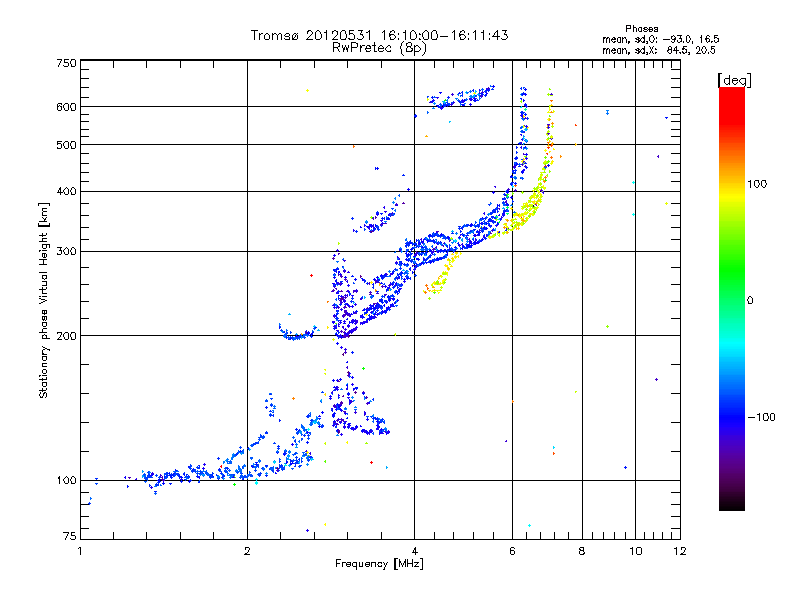The height and width of the screenshot is (600, 800).
Task: Click the 'Phases' header label
Action: click(641, 29)
